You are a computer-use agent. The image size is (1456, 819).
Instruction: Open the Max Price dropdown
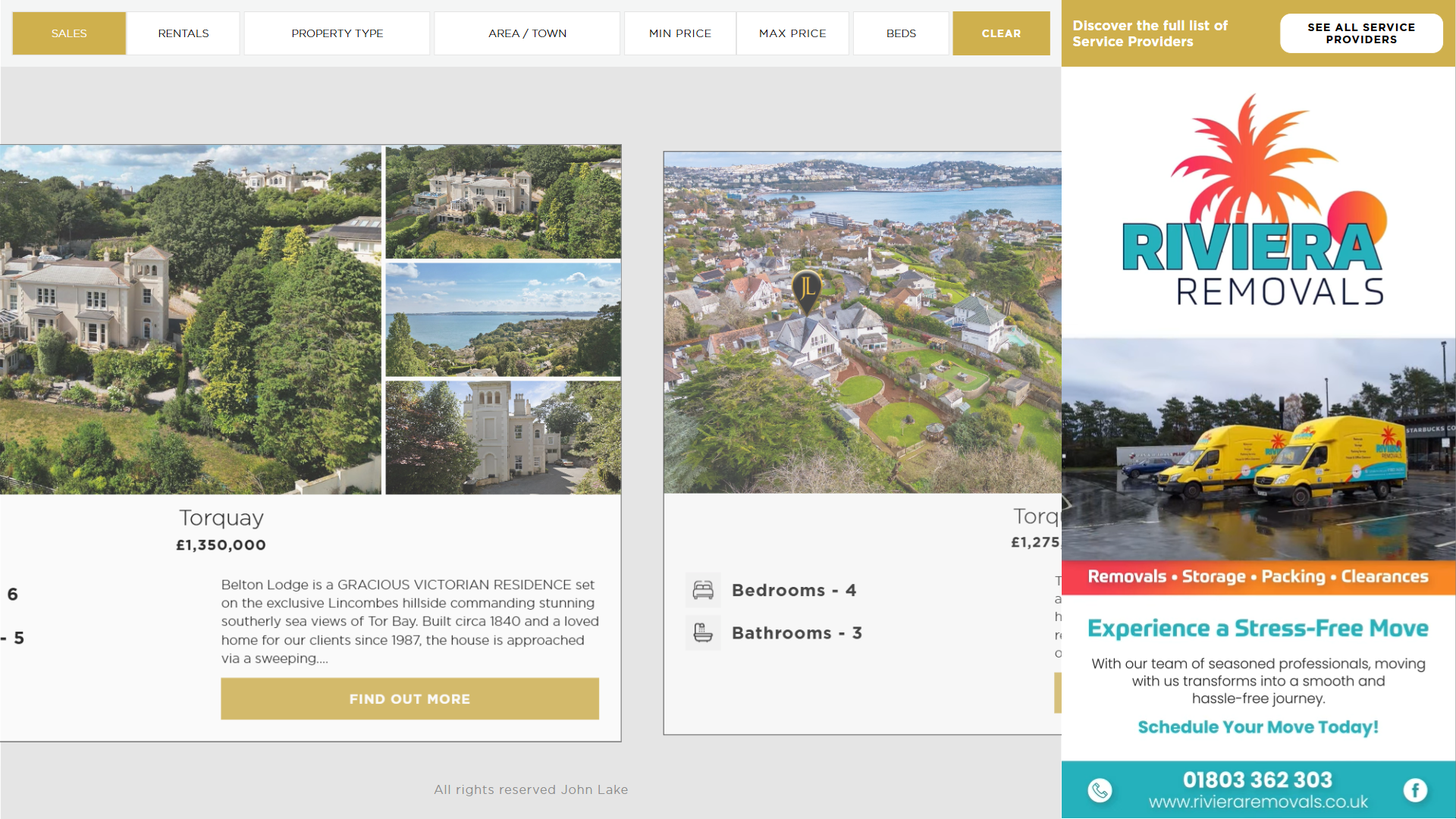[x=792, y=33]
